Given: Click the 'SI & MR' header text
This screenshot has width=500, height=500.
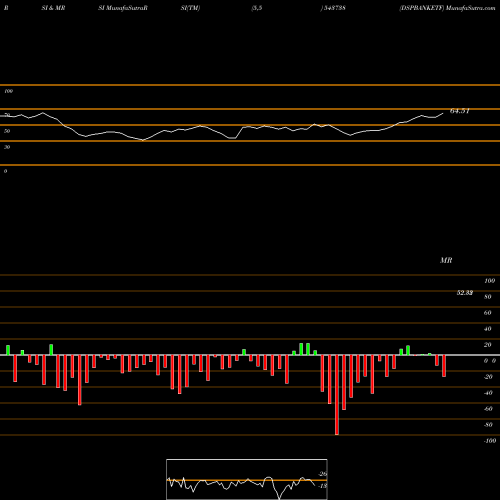Looking at the screenshot, I should (53, 8).
